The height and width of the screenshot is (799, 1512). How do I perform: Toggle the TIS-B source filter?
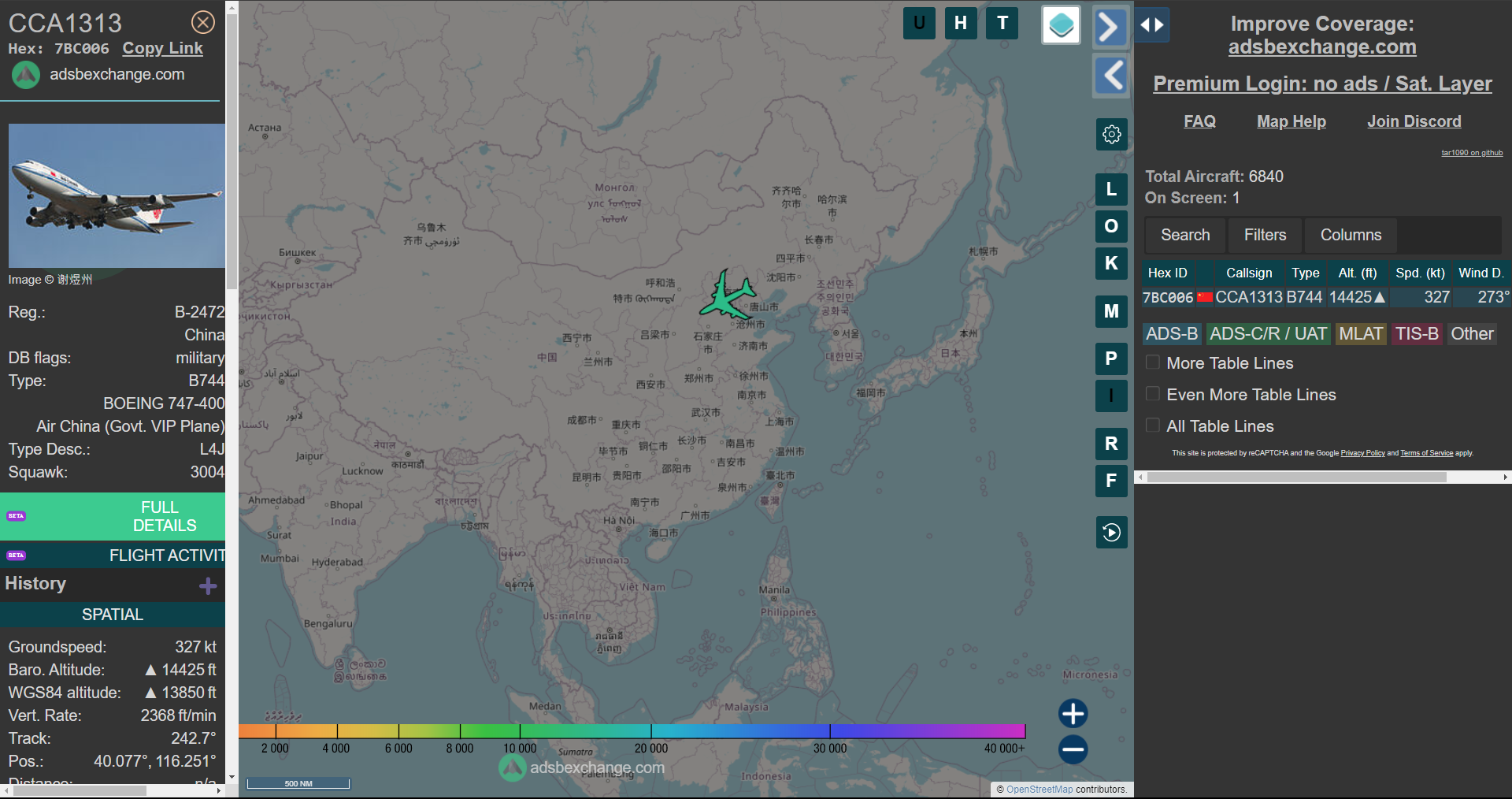click(1417, 334)
